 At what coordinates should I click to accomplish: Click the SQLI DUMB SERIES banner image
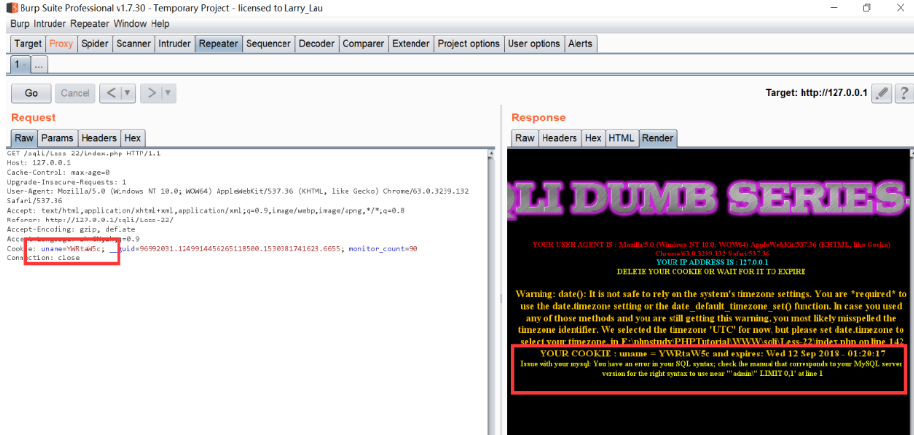coord(708,197)
